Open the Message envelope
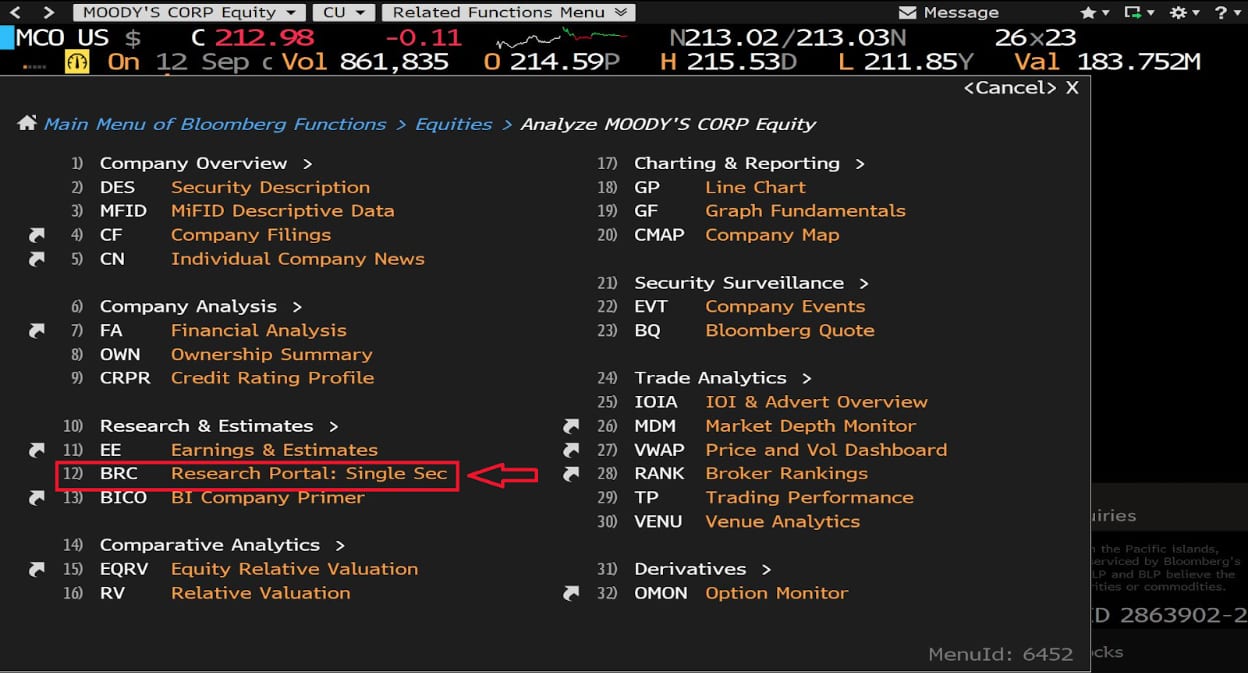The image size is (1248, 673). (x=908, y=12)
